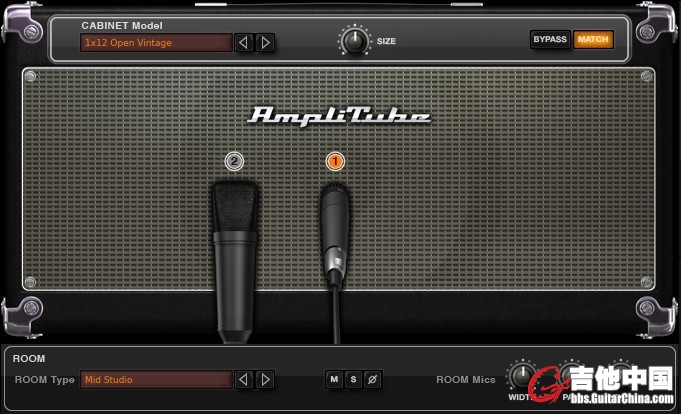Screen dimensions: 681x414
Task: Adjust the room mics WIDTH knob
Action: [522, 375]
